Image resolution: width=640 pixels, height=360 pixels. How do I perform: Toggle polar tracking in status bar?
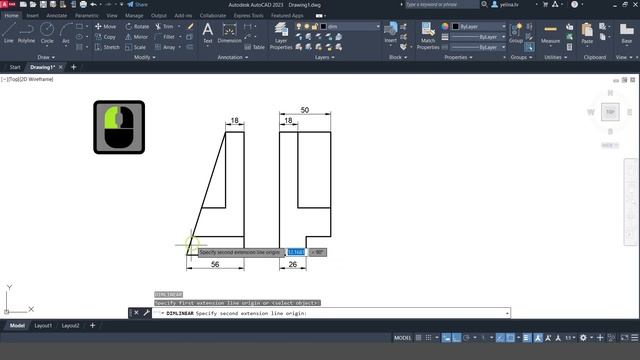coord(467,338)
